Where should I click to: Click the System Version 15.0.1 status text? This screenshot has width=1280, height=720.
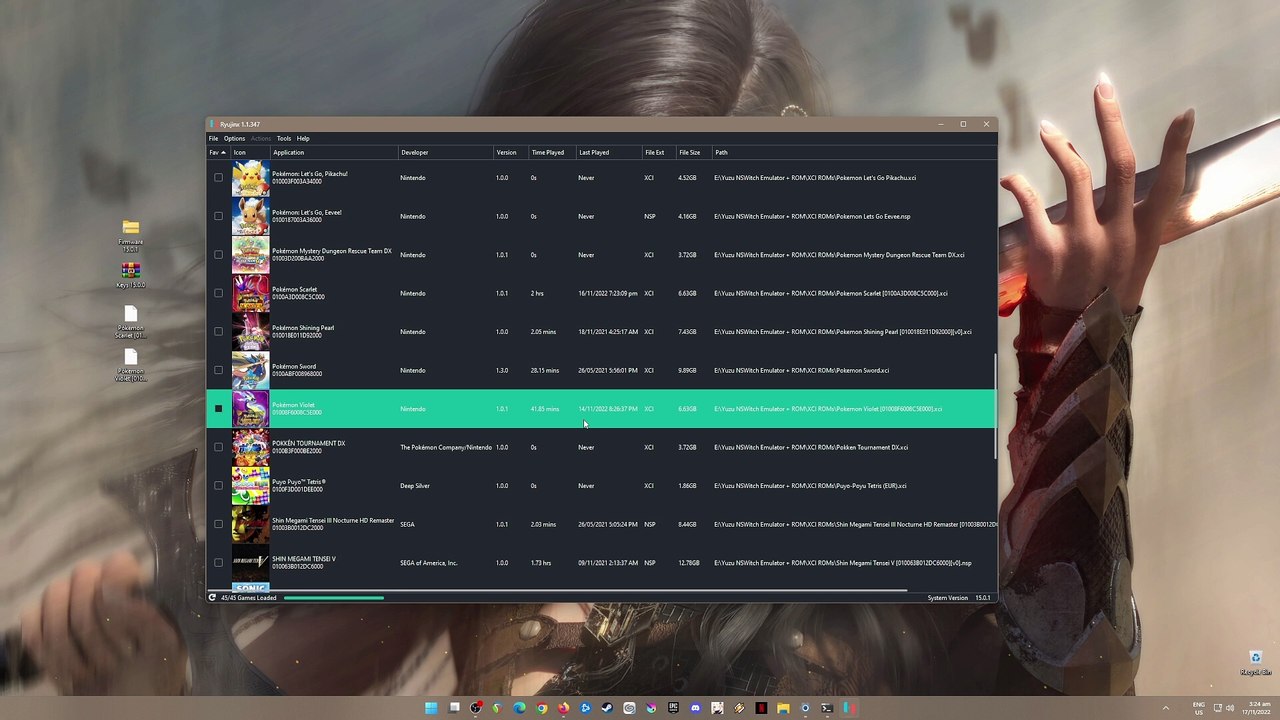pyautogui.click(x=959, y=598)
